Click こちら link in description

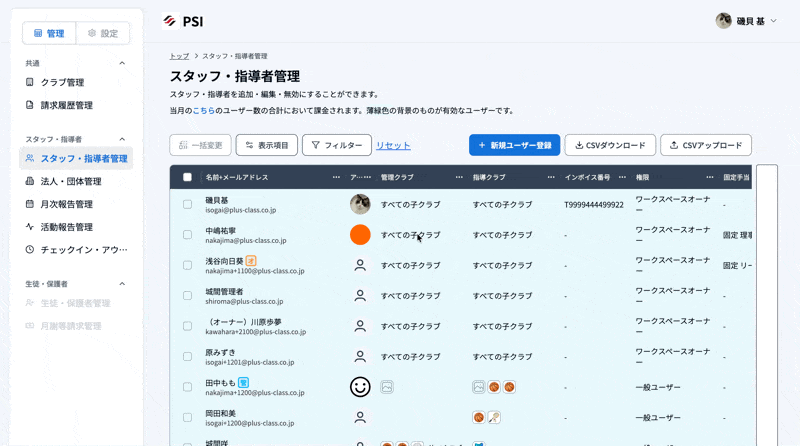coord(204,110)
